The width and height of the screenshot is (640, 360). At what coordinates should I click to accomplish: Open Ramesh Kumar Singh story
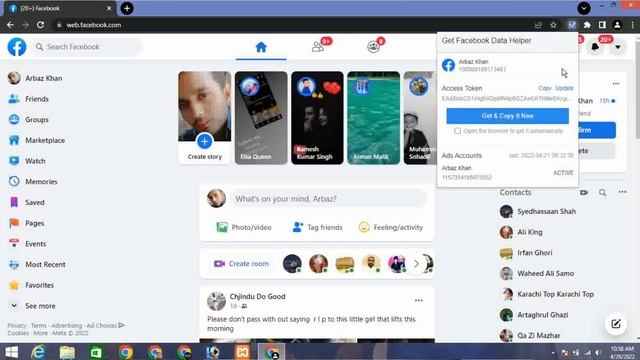317,118
